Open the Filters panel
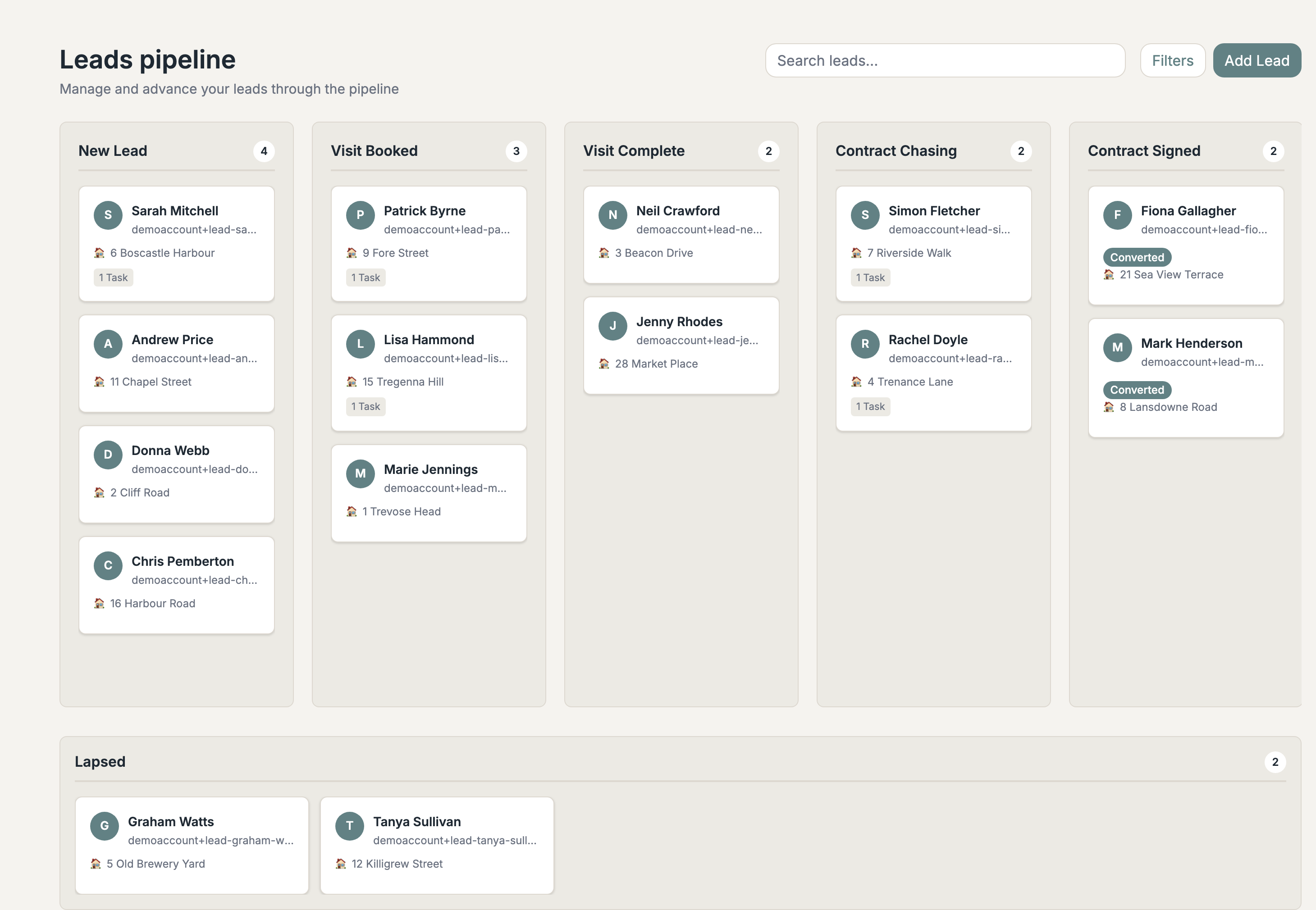 [1172, 60]
